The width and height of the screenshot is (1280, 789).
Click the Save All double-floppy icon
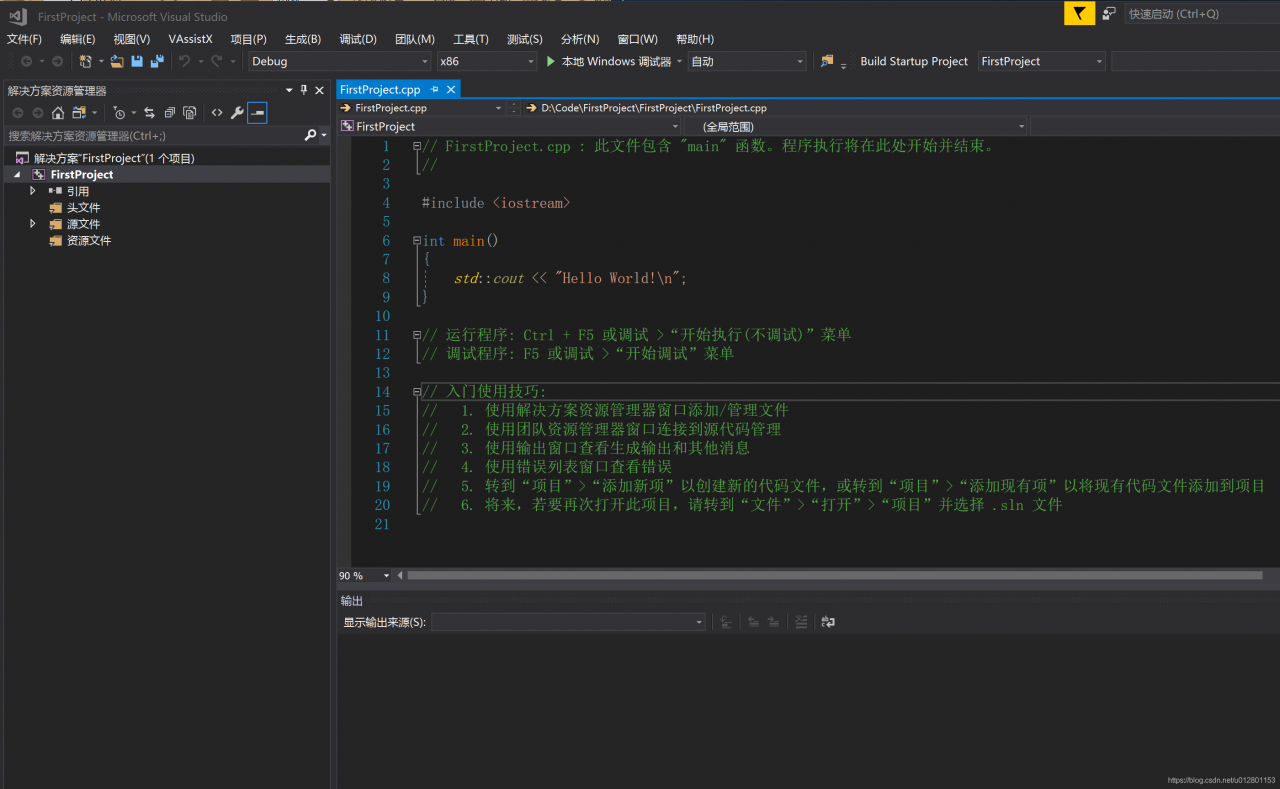157,61
